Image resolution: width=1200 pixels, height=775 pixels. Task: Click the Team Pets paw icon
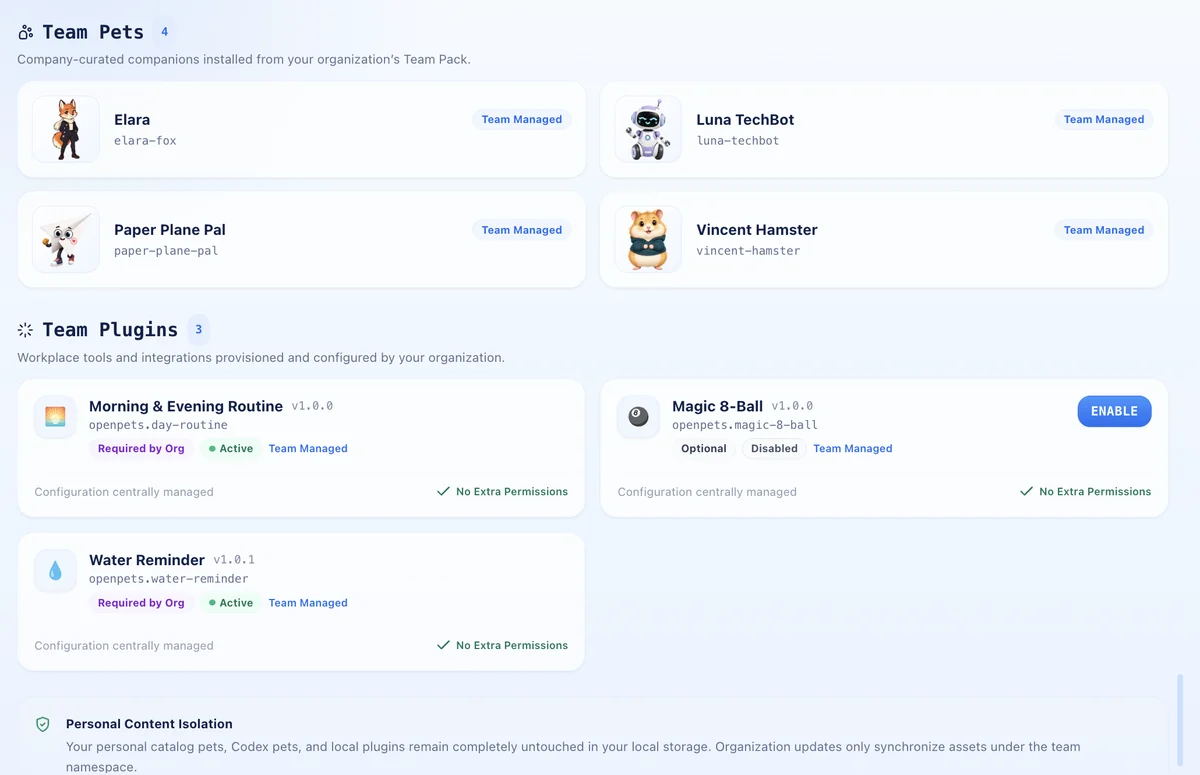click(x=26, y=33)
